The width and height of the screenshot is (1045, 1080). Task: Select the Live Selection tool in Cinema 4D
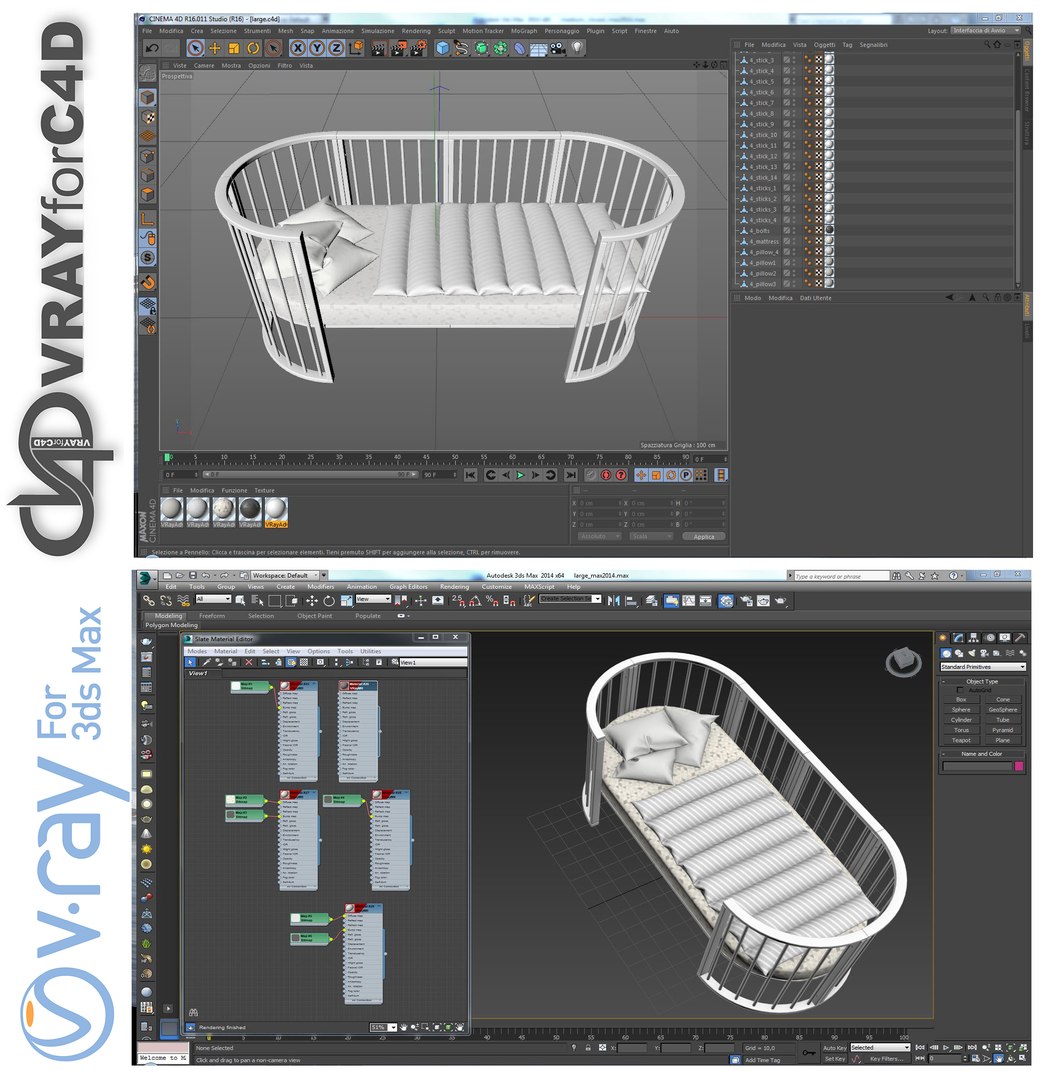tap(195, 48)
